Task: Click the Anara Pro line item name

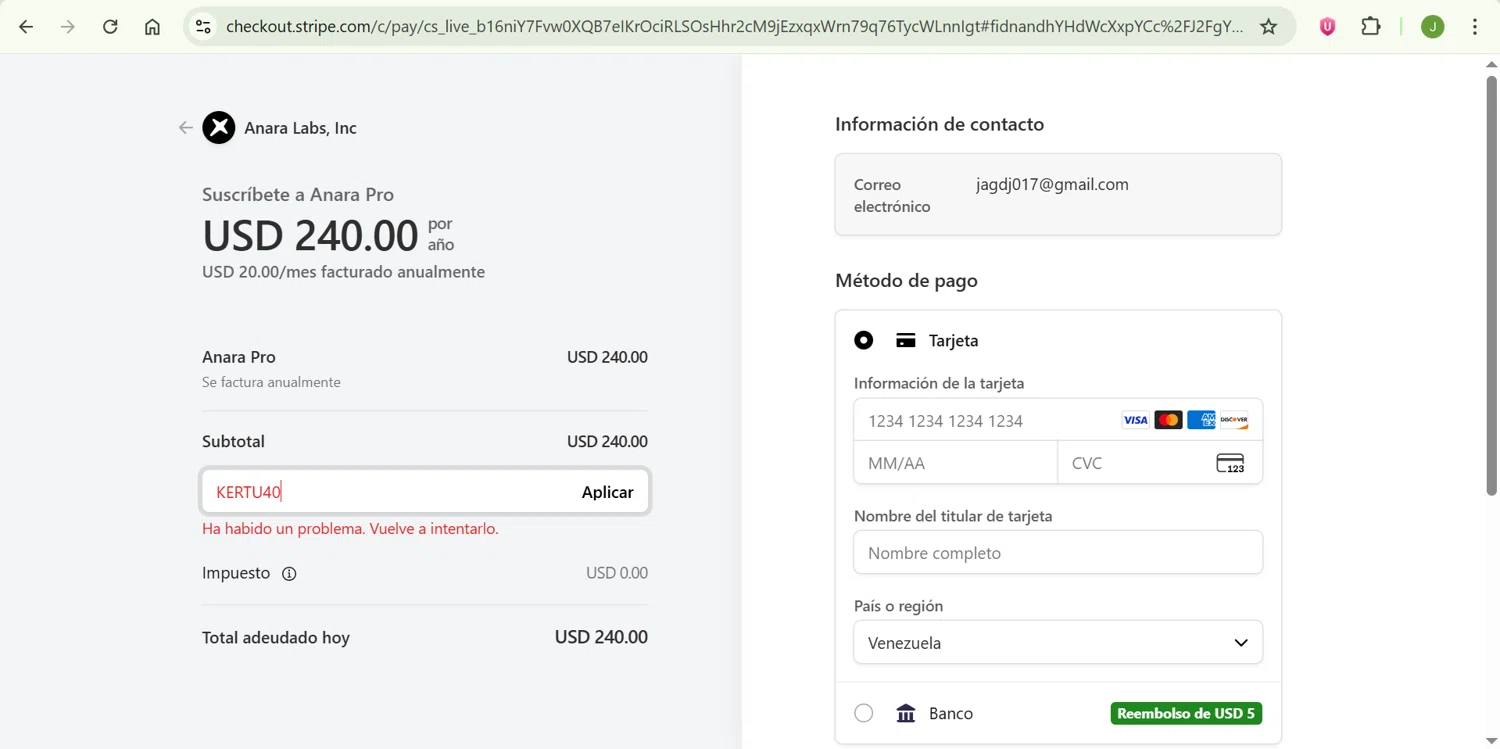Action: coord(239,357)
